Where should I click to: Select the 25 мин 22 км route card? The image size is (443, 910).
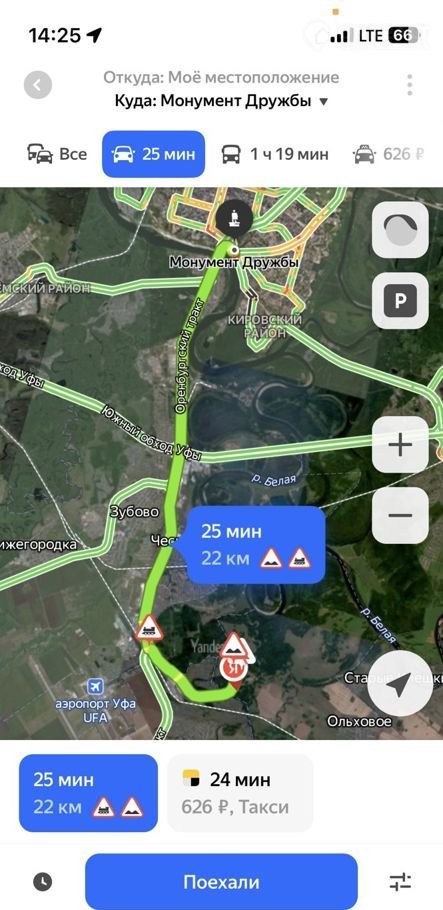tap(88, 793)
